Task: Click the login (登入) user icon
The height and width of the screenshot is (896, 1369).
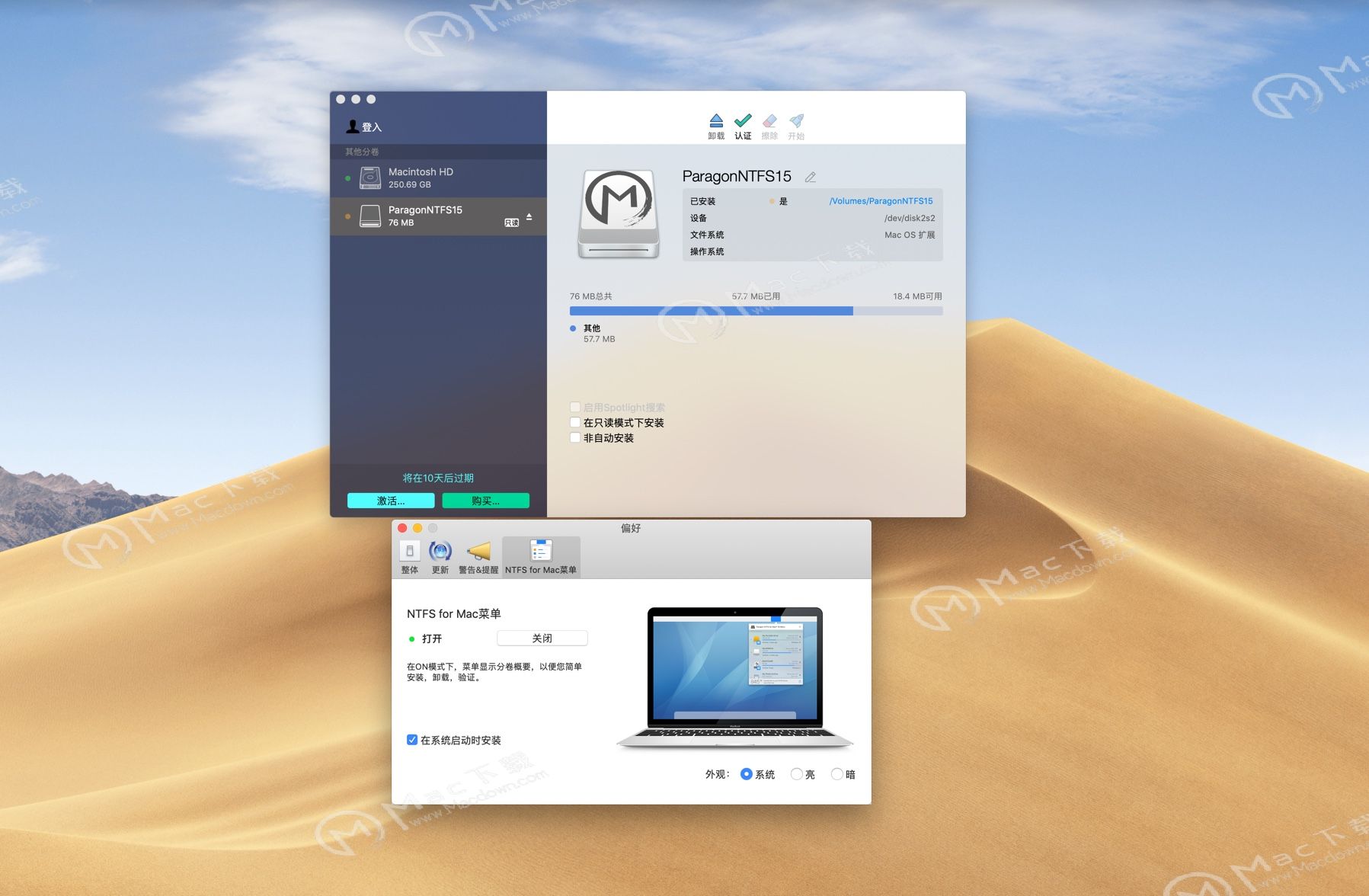Action: click(x=353, y=126)
